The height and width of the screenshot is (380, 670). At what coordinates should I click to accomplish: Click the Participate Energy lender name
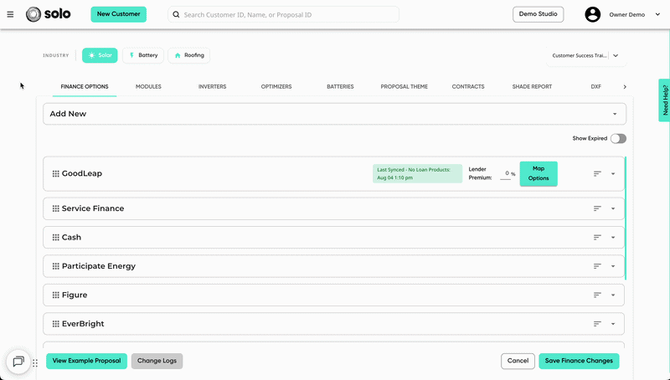pos(99,266)
